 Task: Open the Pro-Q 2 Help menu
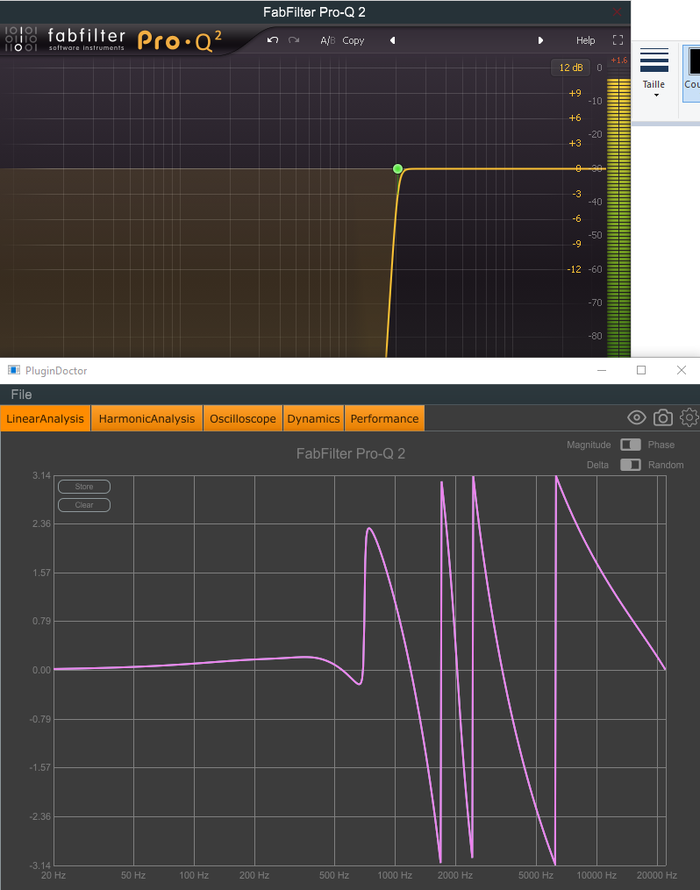[x=585, y=41]
